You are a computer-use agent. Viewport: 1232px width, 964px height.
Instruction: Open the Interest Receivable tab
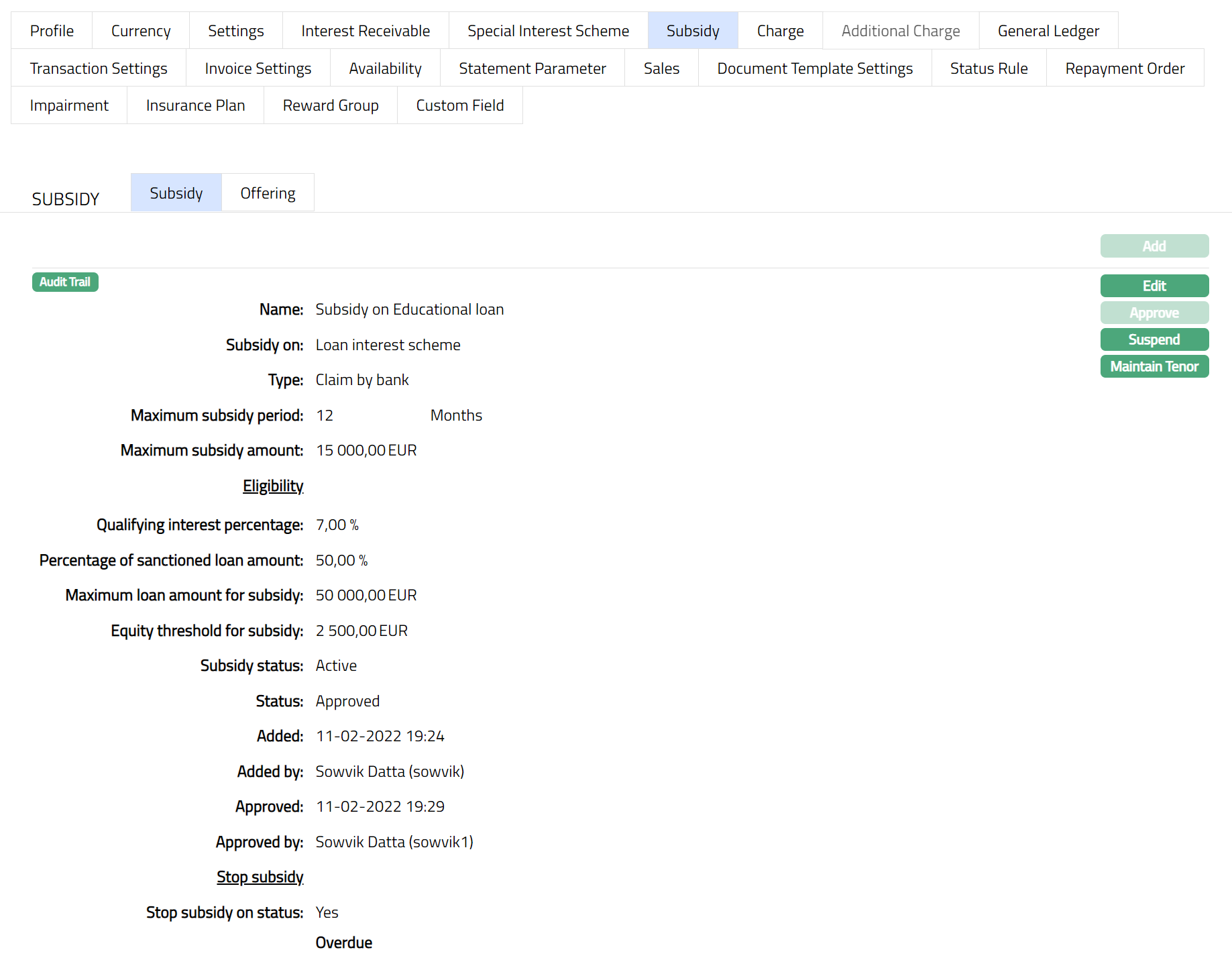point(366,31)
